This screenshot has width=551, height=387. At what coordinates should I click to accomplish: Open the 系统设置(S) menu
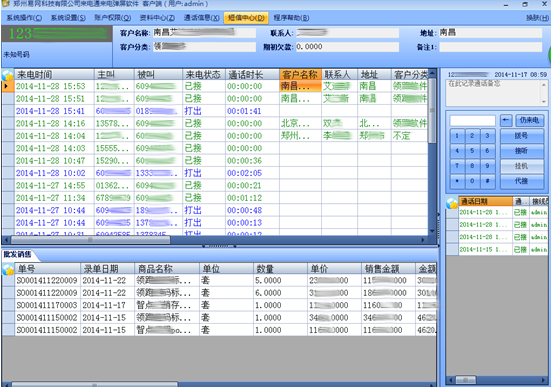(x=68, y=18)
